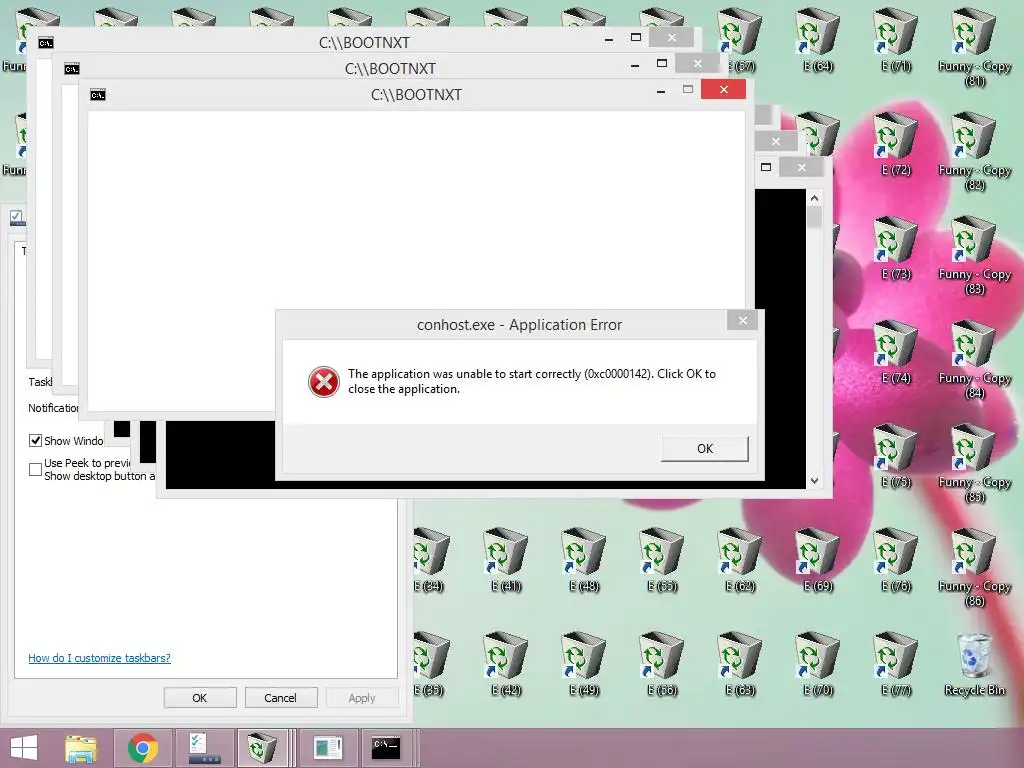
Task: Click OK in the Taskbar properties window
Action: click(x=200, y=697)
